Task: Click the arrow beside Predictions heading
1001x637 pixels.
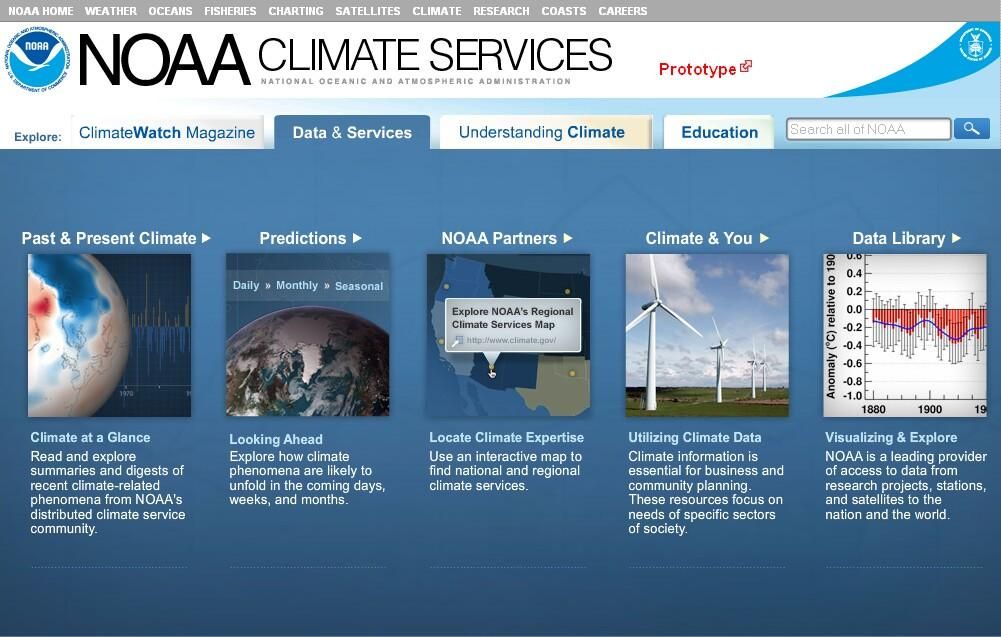Action: pyautogui.click(x=357, y=238)
